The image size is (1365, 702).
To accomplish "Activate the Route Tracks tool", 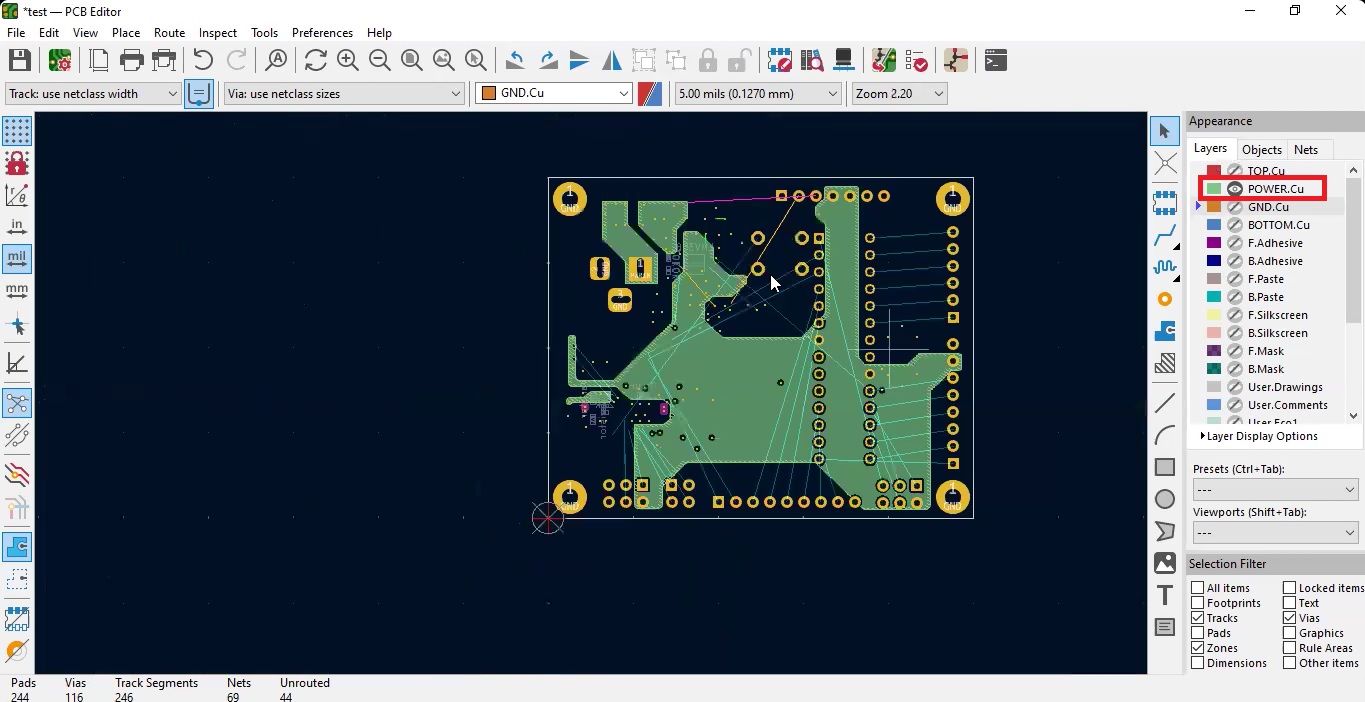I will pos(1165,236).
